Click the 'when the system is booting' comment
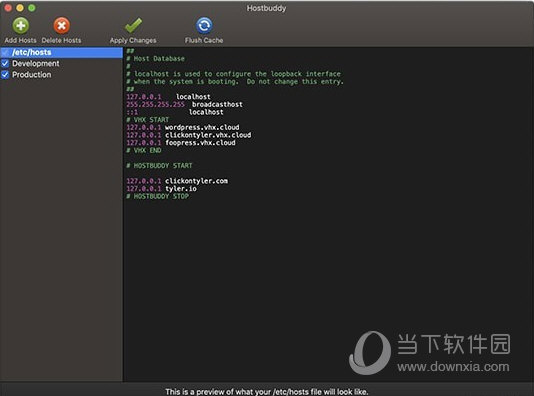The width and height of the screenshot is (534, 396). pyautogui.click(x=235, y=81)
